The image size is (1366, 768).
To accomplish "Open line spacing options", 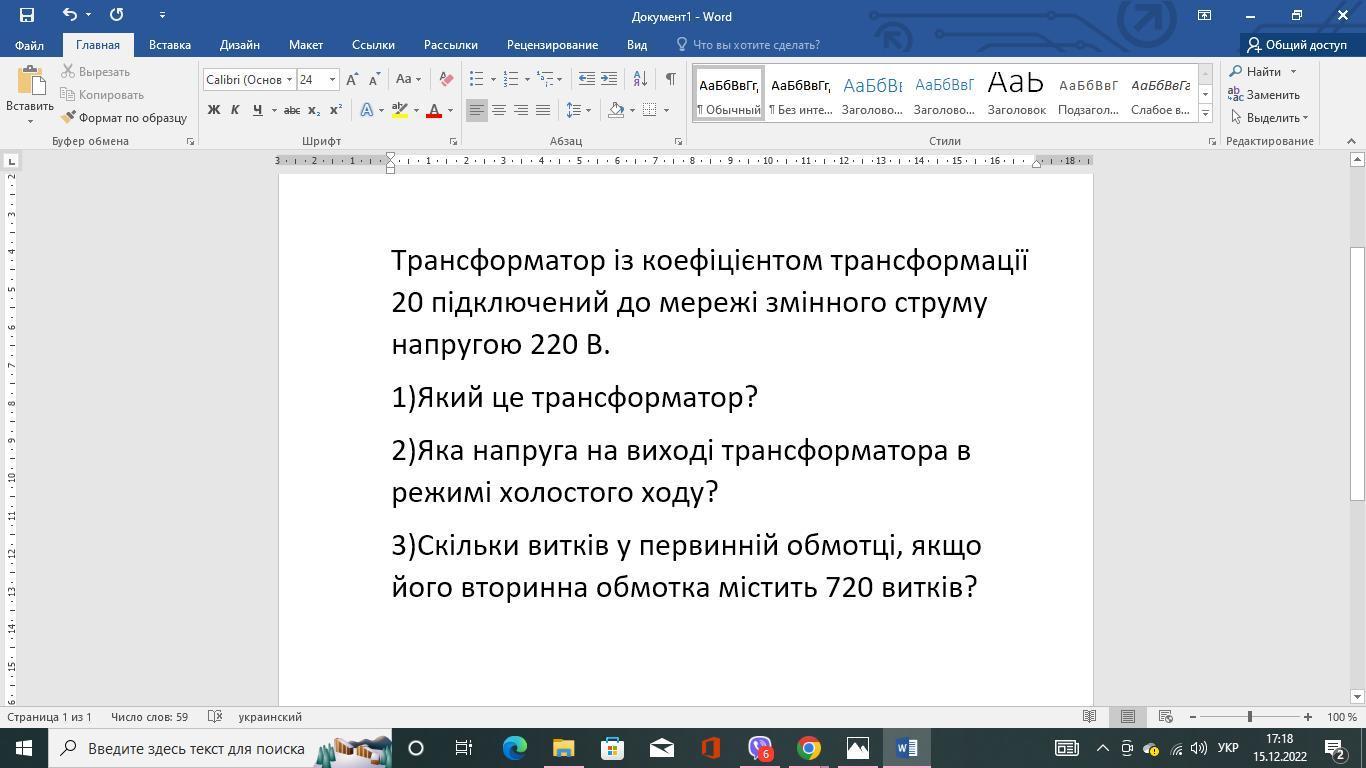I will [578, 110].
